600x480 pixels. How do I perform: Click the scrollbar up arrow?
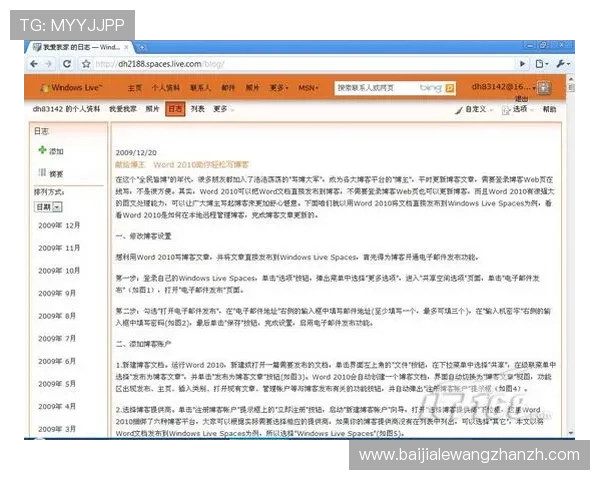click(x=571, y=79)
